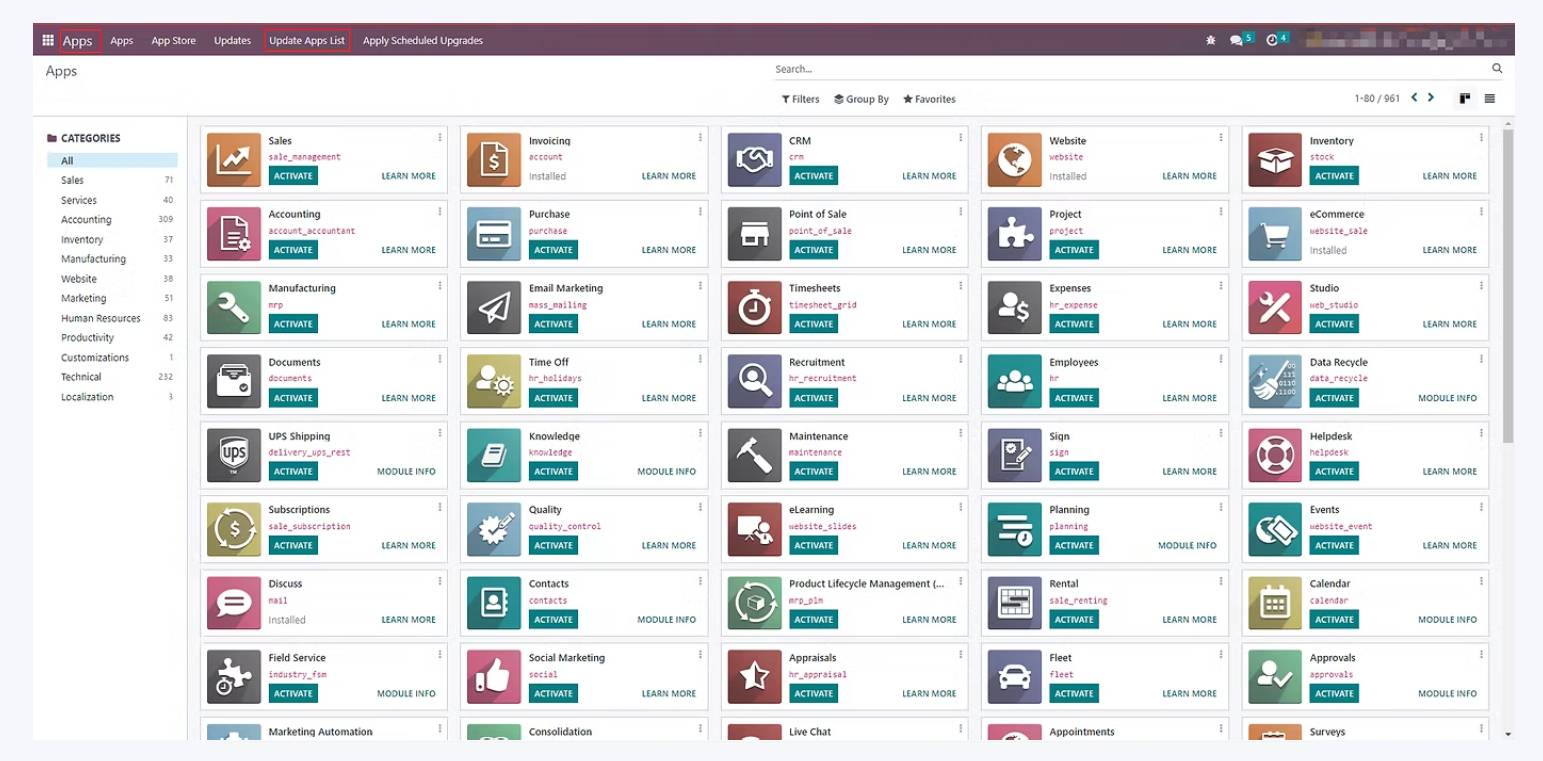
Task: Click the Inventory box icon
Action: pos(1275,160)
